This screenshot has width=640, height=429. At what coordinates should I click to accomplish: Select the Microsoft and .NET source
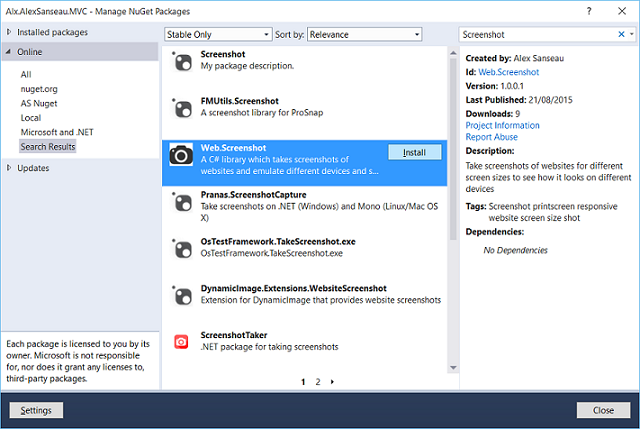point(57,132)
